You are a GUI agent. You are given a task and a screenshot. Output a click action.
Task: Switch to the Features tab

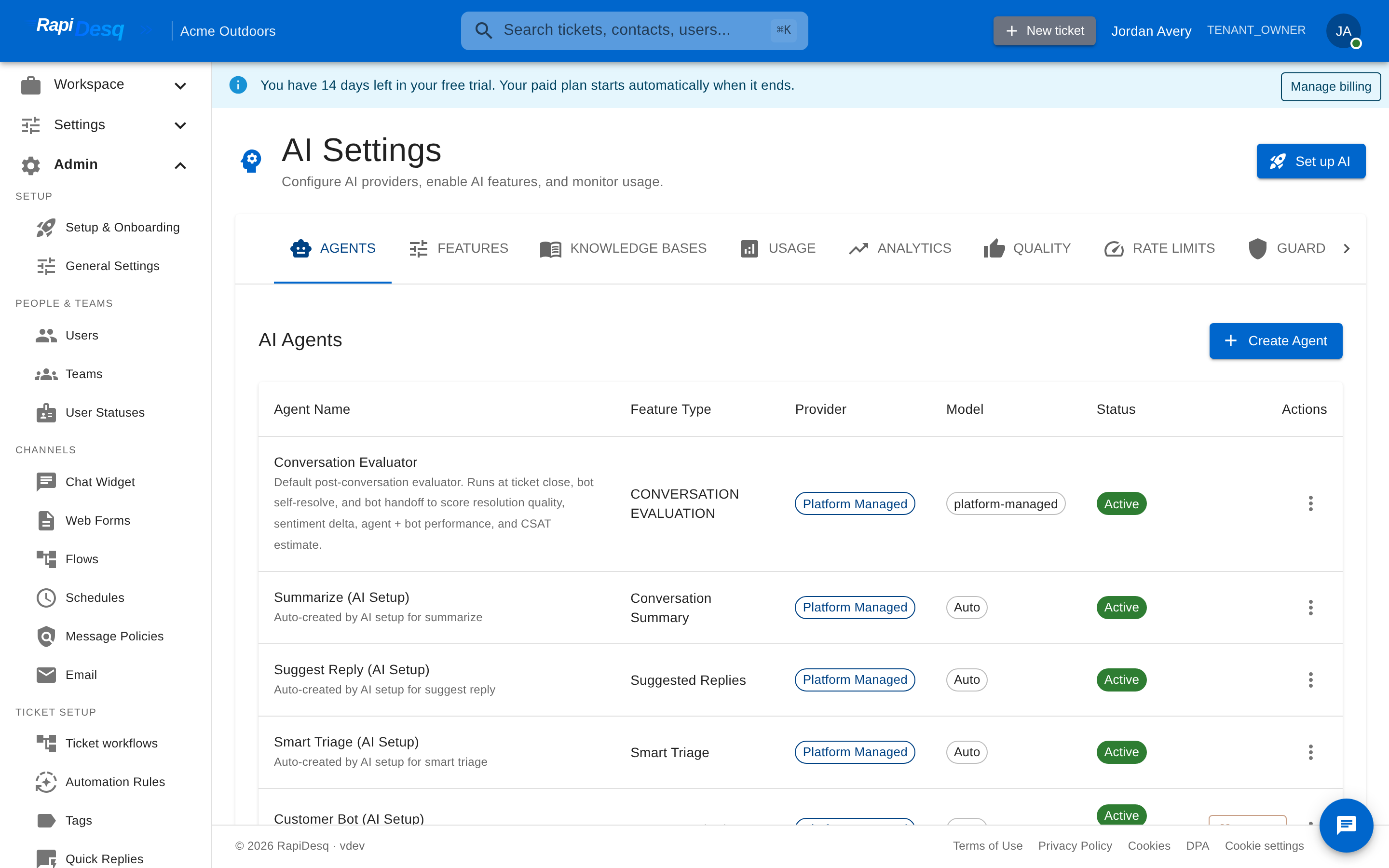(x=458, y=248)
